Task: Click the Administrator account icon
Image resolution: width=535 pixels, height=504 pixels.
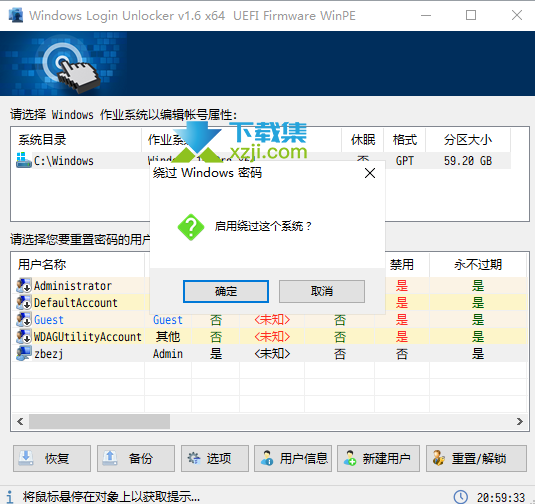Action: (24, 286)
